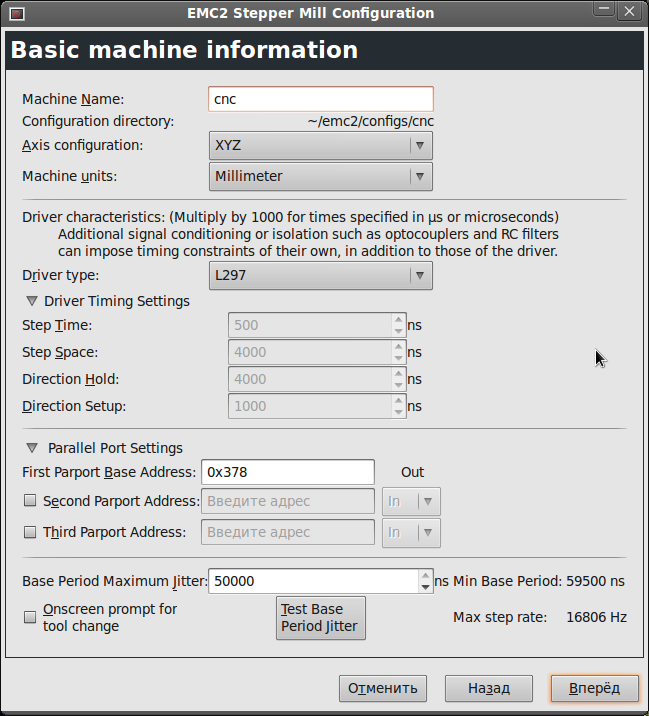Open the Driver type L297 dropdown

tap(321, 275)
